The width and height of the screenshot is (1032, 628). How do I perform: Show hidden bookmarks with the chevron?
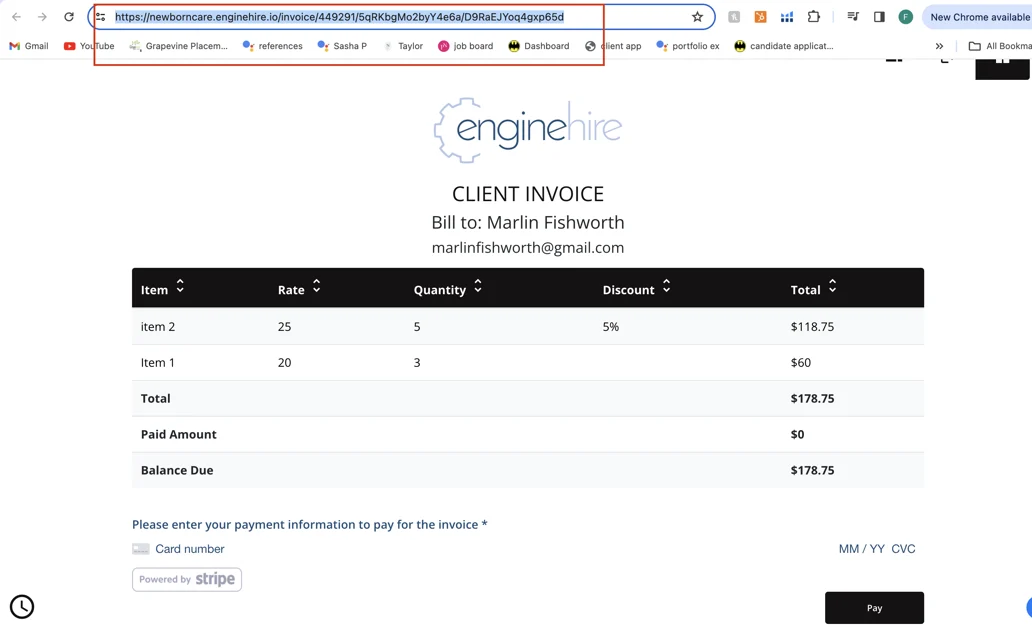tap(939, 46)
